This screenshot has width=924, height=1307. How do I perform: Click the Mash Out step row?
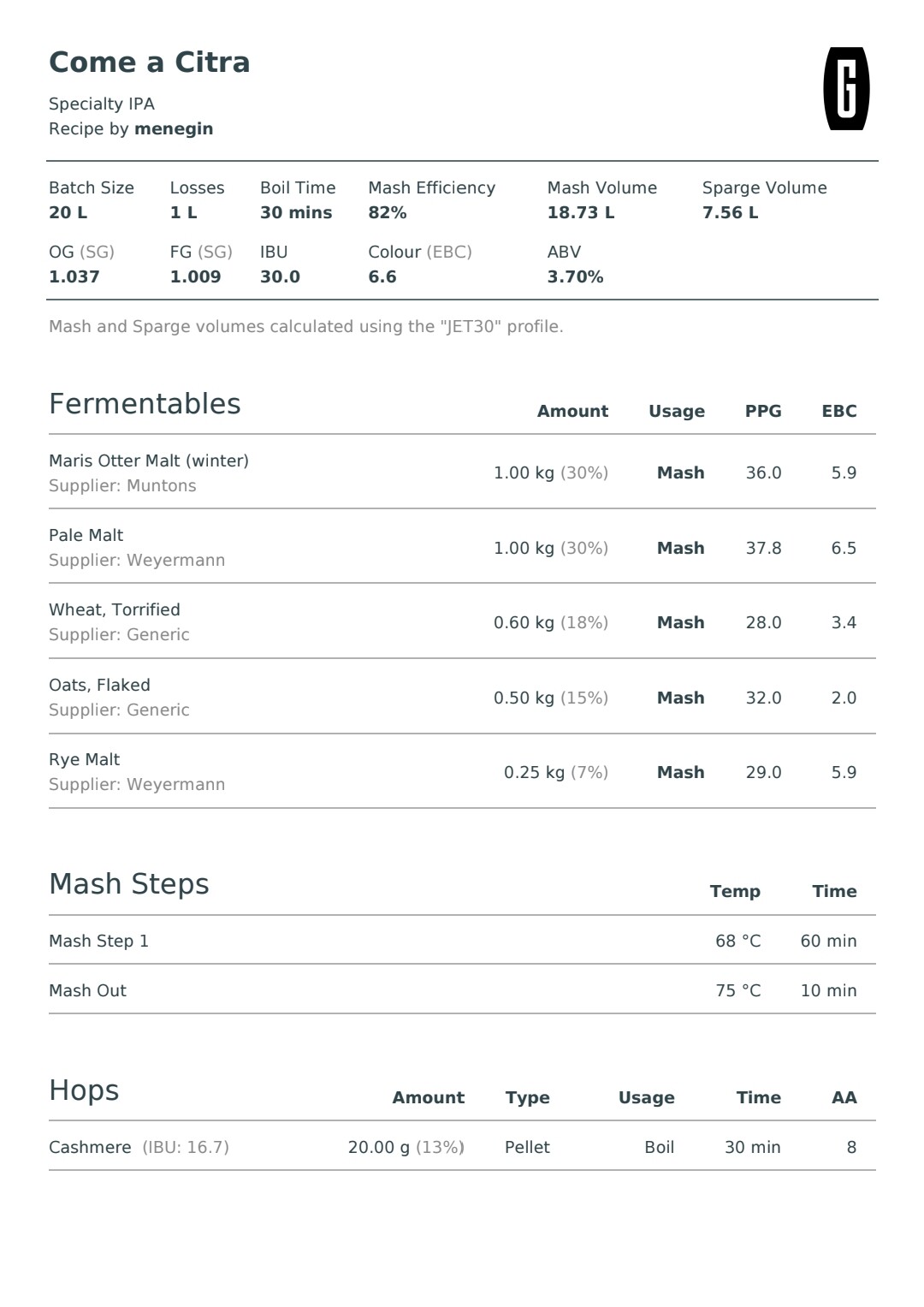pyautogui.click(x=462, y=990)
